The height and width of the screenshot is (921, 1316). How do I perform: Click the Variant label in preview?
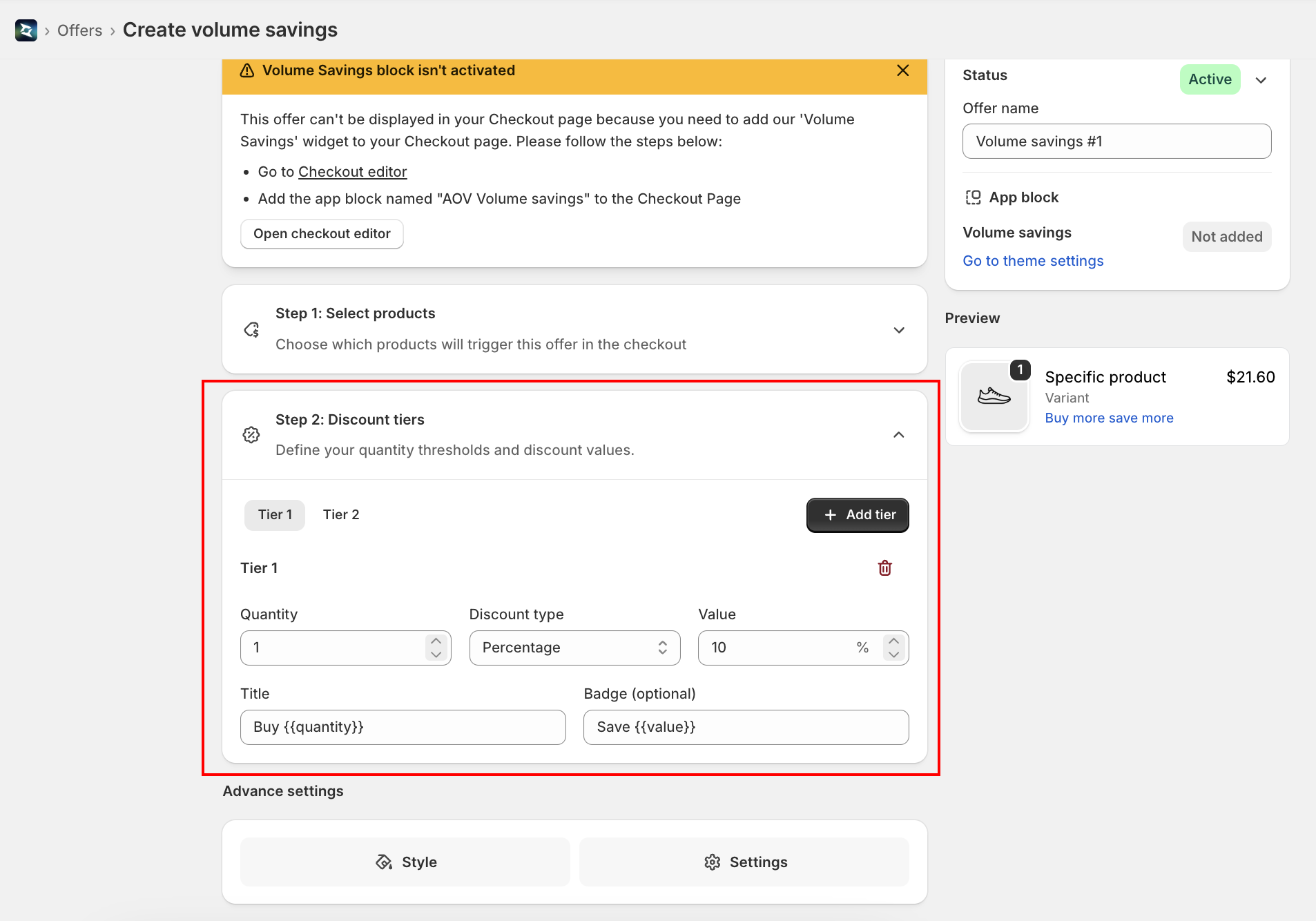1067,398
